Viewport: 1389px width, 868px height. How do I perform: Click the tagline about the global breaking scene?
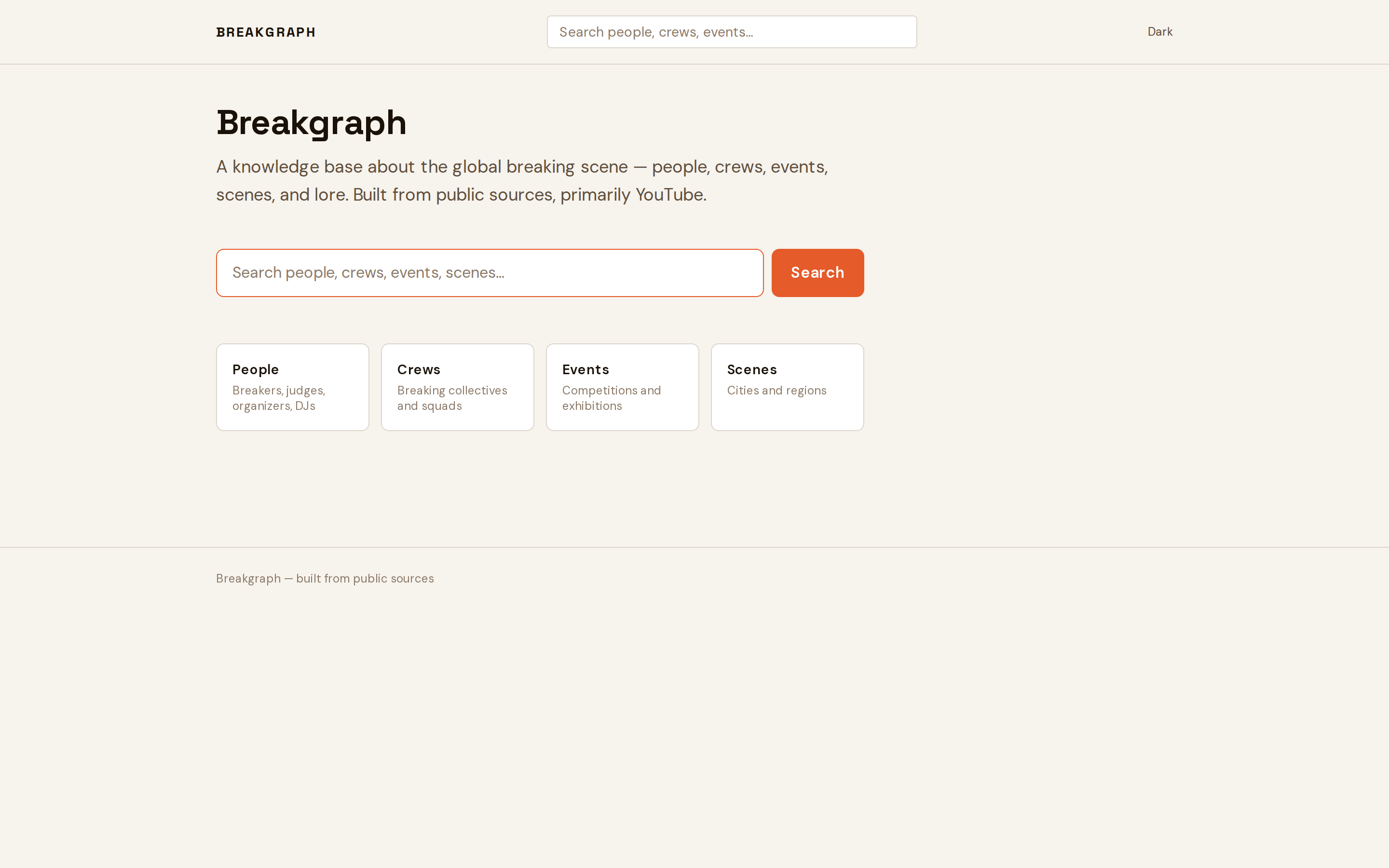[x=522, y=180]
